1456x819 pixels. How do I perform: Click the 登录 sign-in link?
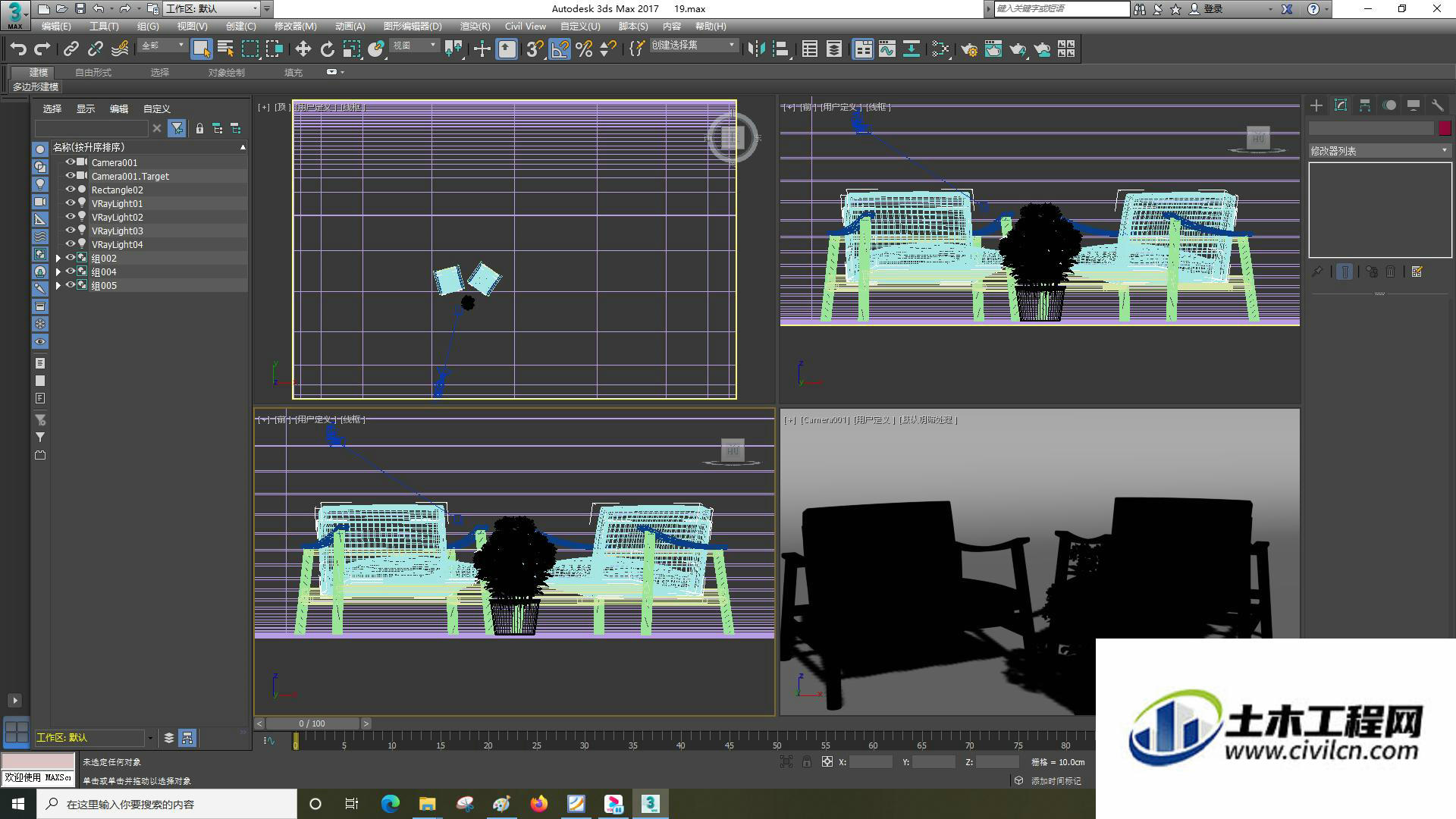coord(1213,9)
